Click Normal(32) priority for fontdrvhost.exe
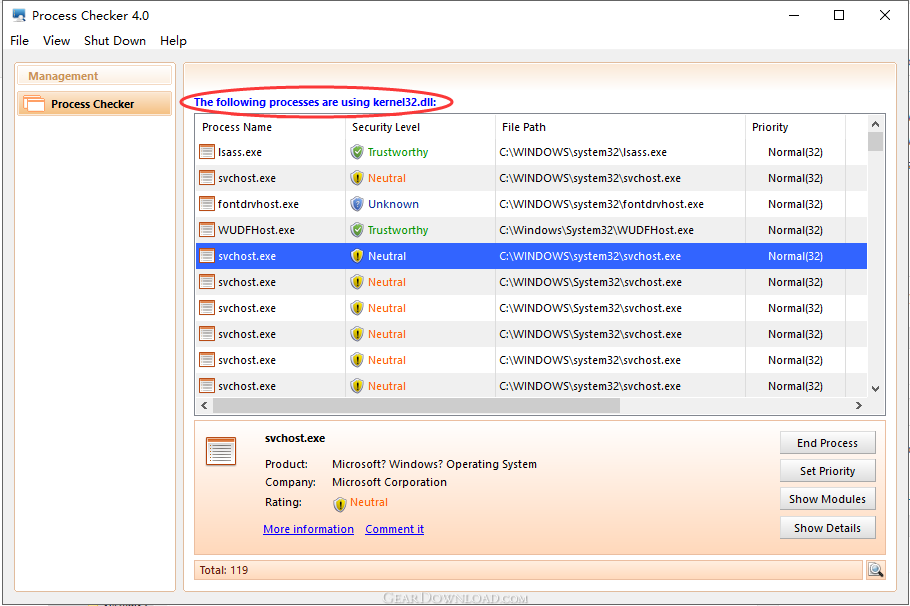This screenshot has width=910, height=606. click(795, 204)
